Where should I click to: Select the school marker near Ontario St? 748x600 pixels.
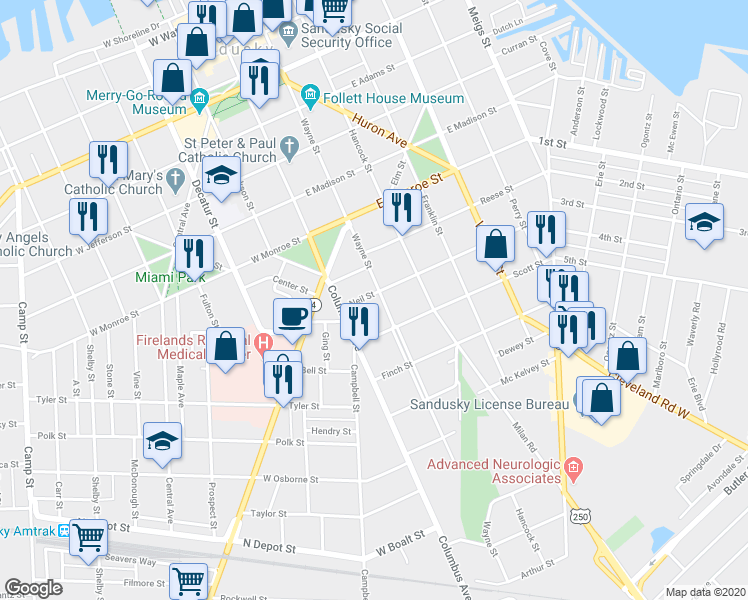point(705,223)
